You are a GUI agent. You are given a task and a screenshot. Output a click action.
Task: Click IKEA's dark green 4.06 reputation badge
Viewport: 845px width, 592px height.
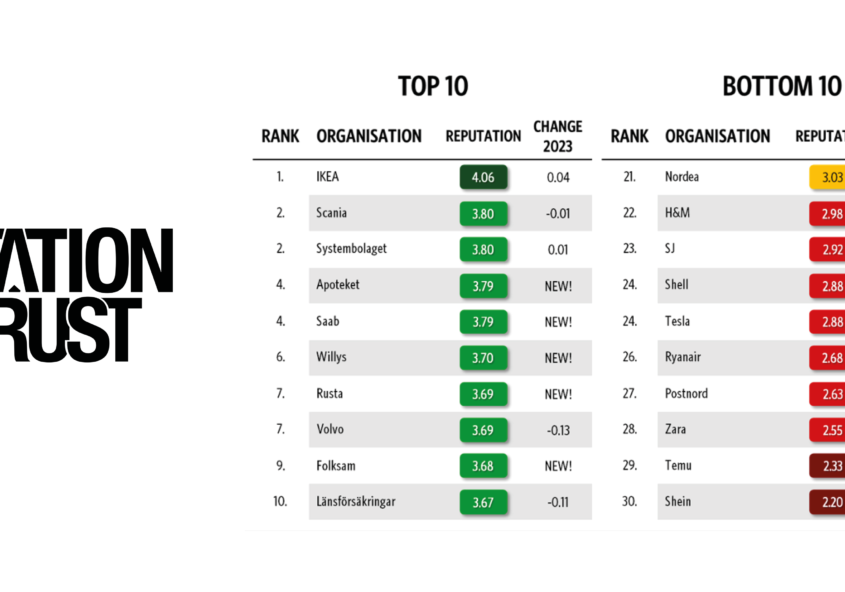pos(483,177)
